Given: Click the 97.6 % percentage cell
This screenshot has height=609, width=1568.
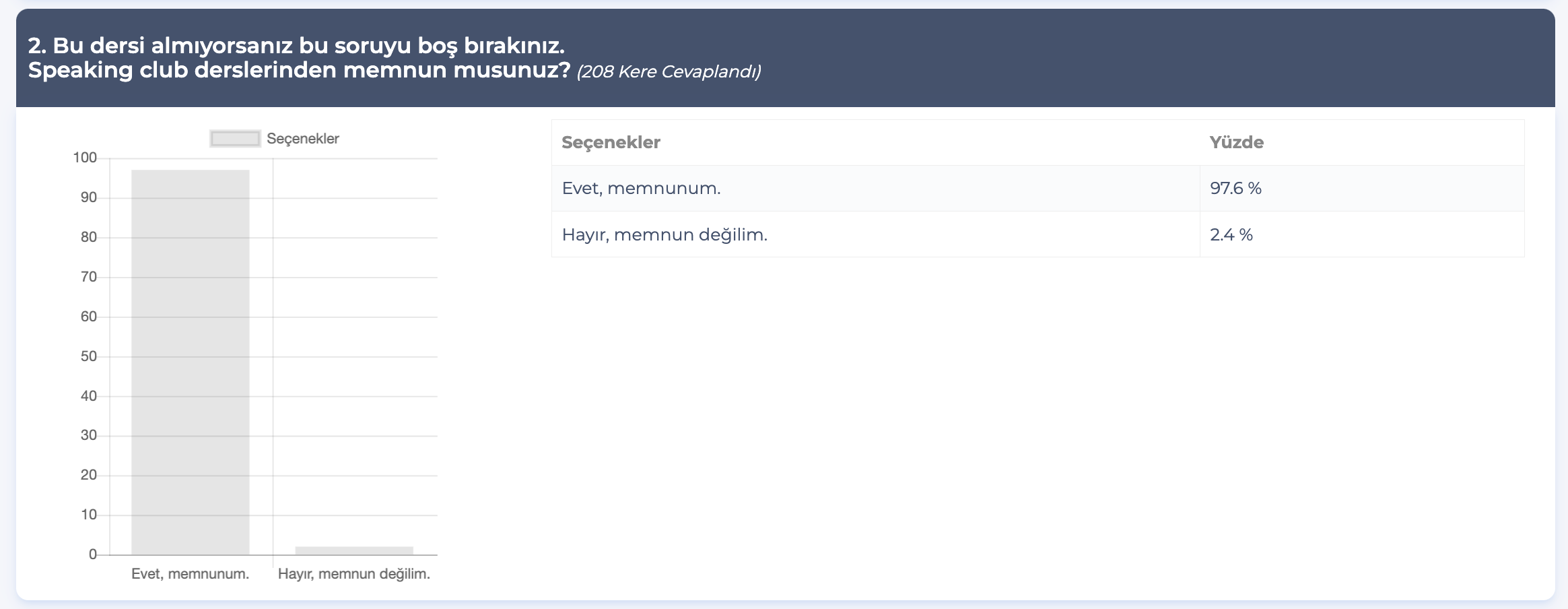Looking at the screenshot, I should 1235,189.
